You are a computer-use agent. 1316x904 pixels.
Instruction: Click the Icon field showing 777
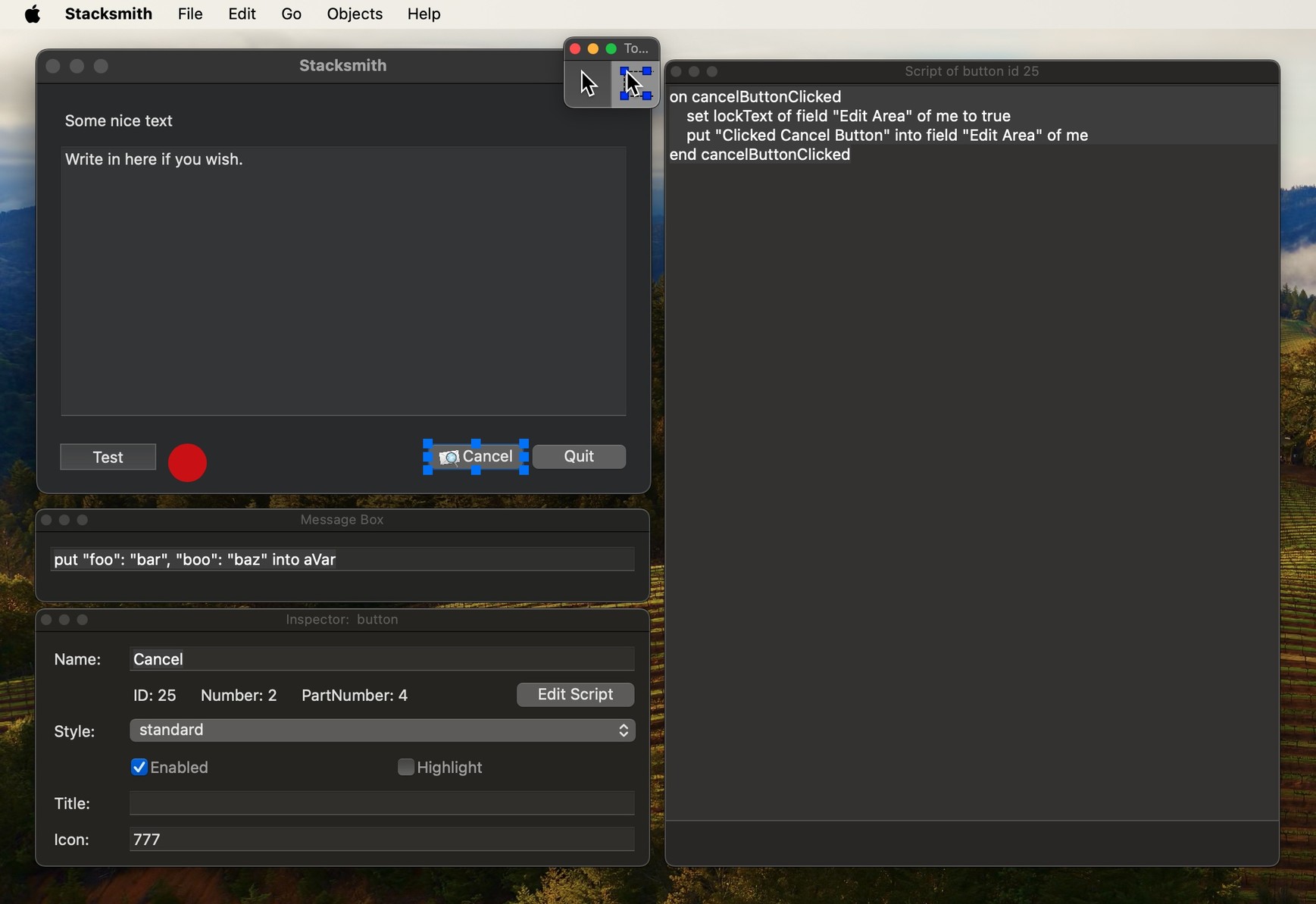tap(383, 839)
